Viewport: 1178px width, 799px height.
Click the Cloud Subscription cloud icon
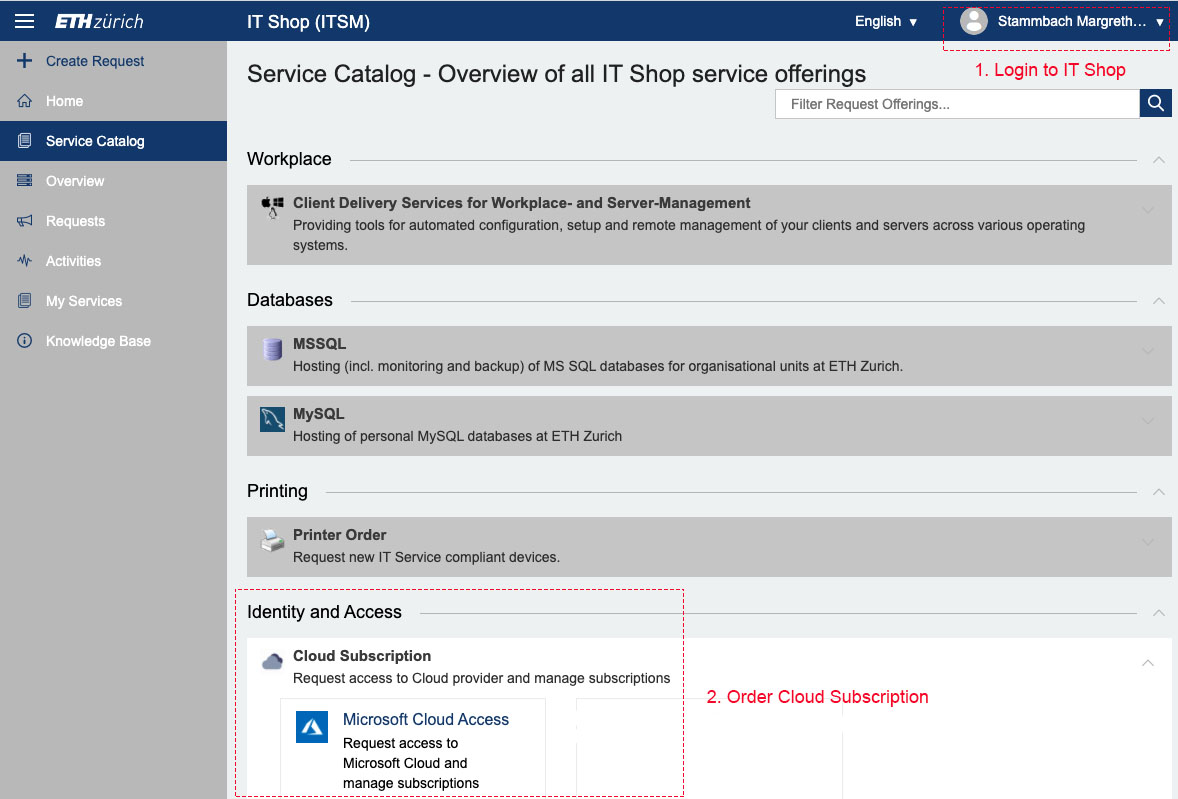272,661
